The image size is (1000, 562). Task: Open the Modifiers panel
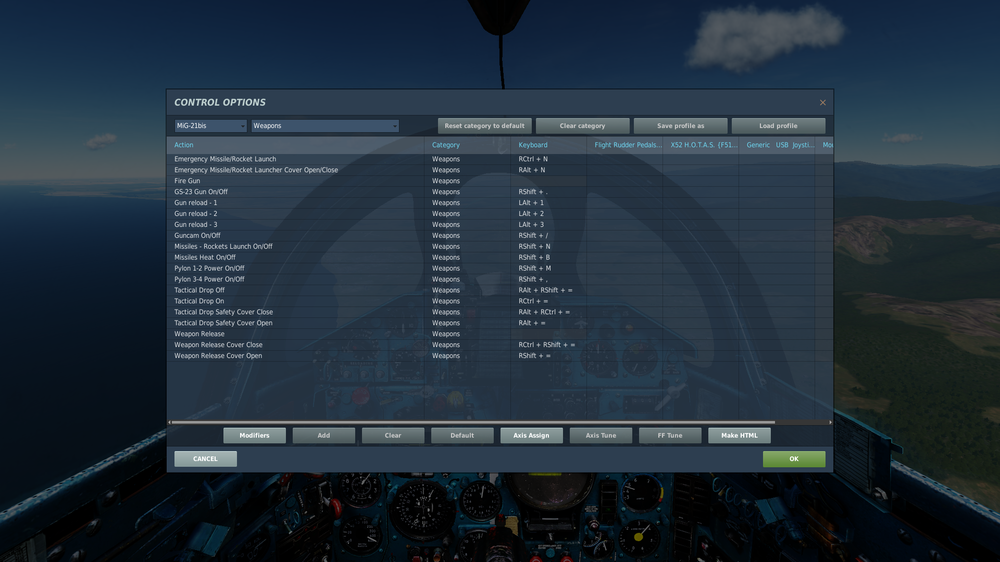click(254, 436)
